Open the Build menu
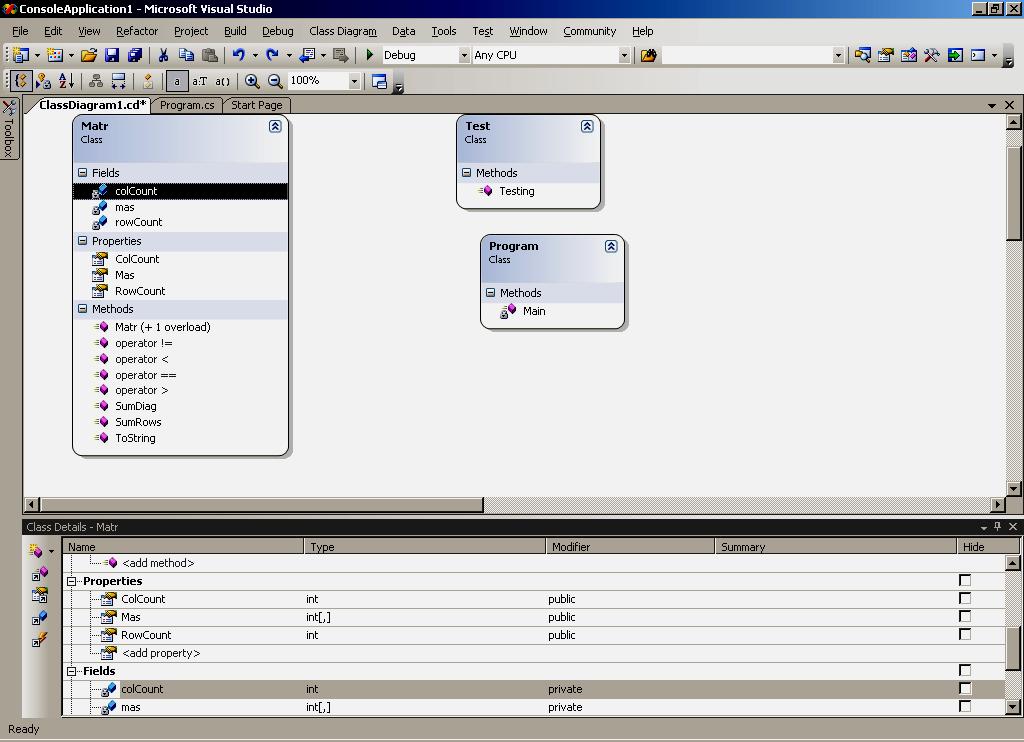This screenshot has height=742, width=1024. coord(235,31)
